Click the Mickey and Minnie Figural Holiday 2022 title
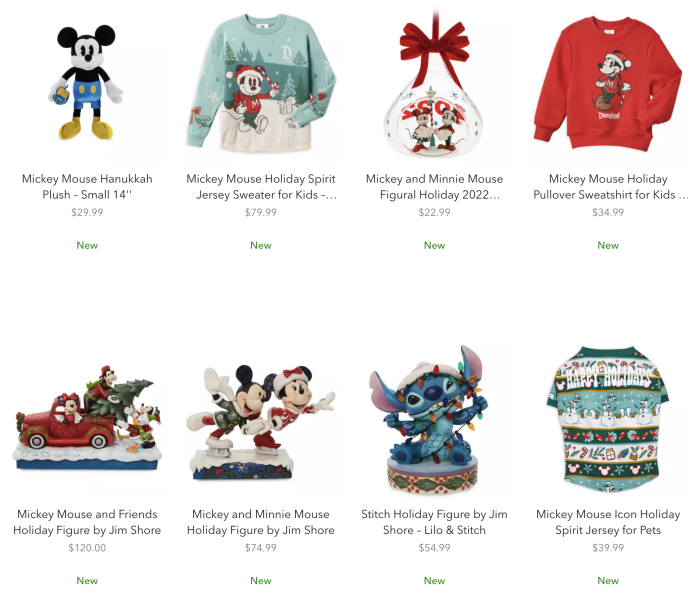Viewport: 695px width, 600px height. tap(434, 187)
